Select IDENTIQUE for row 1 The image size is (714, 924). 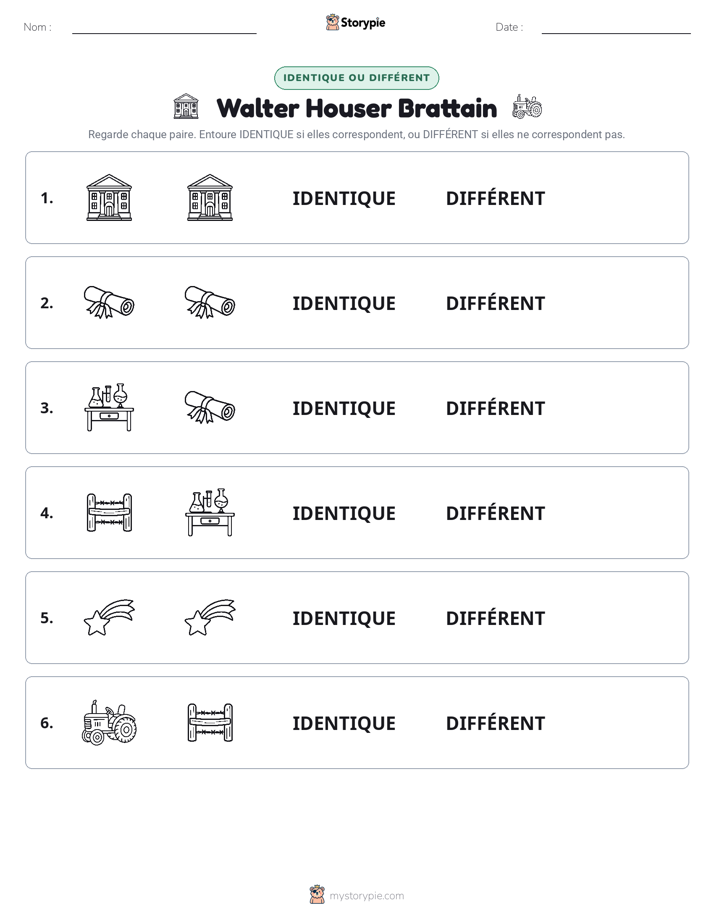click(344, 199)
